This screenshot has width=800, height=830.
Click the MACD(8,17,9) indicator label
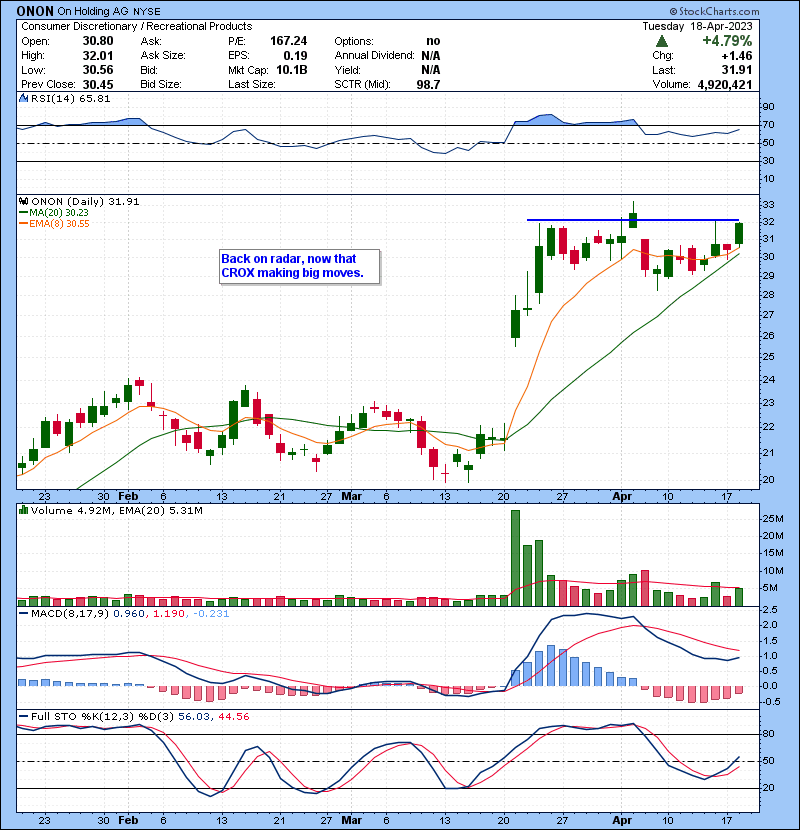click(70, 614)
